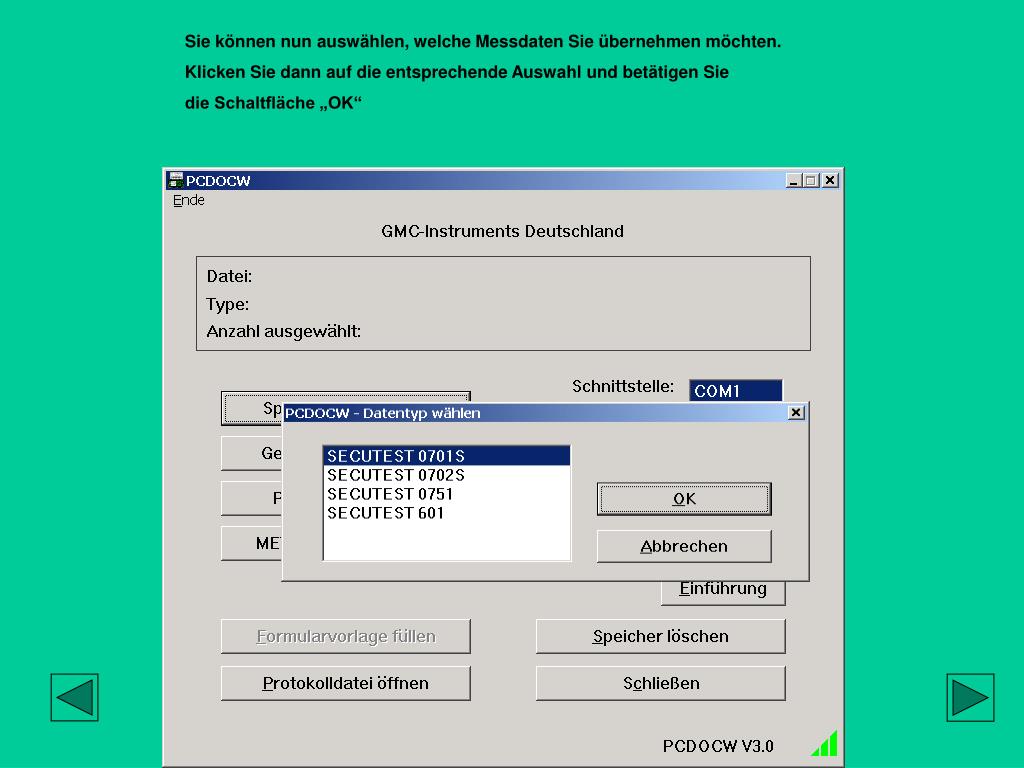Click the partially hidden ME button
The image size is (1024, 768).
(252, 543)
